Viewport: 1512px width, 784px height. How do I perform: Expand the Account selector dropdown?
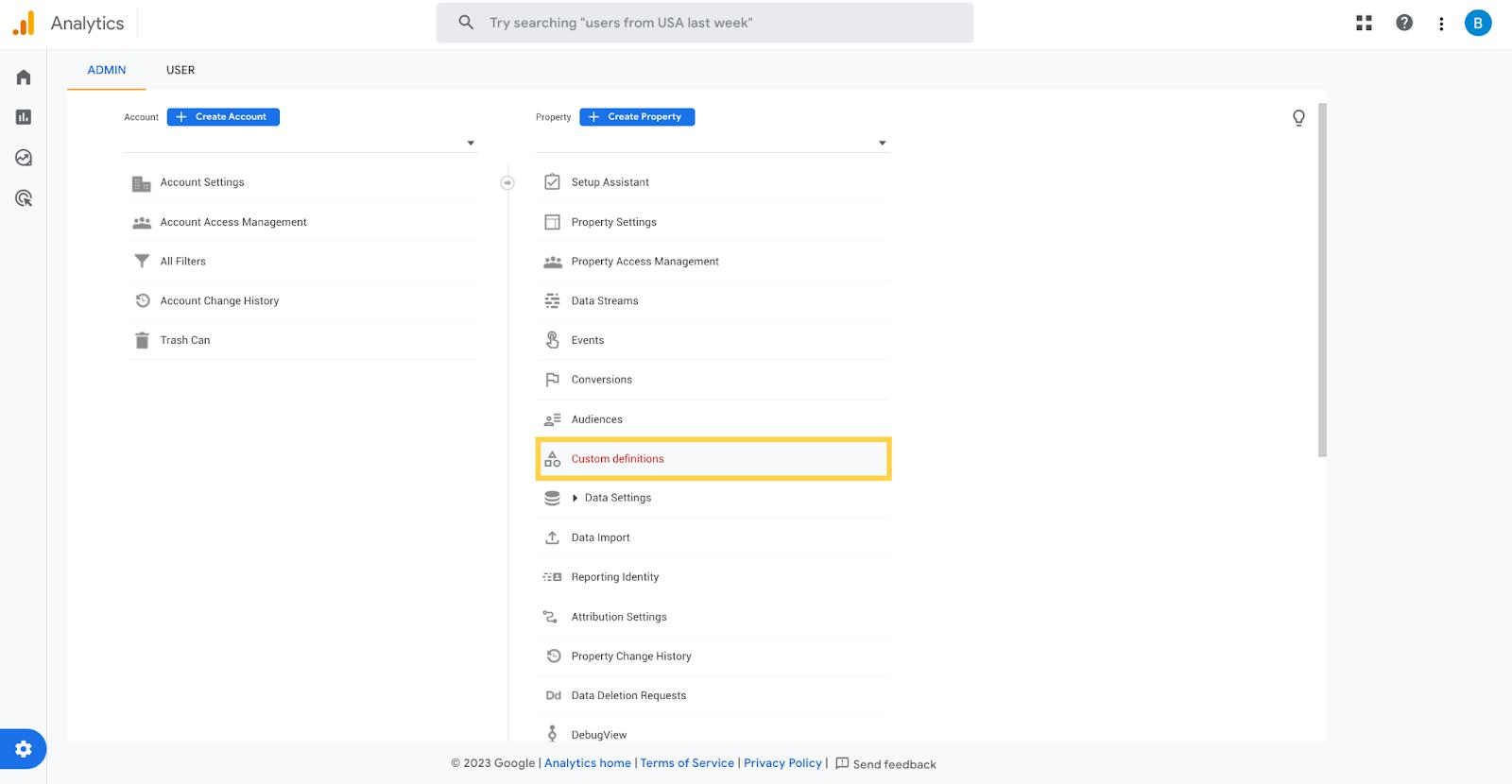tap(471, 143)
